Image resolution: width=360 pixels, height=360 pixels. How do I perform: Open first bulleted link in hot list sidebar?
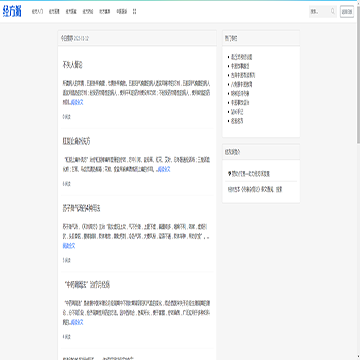pos(241,57)
